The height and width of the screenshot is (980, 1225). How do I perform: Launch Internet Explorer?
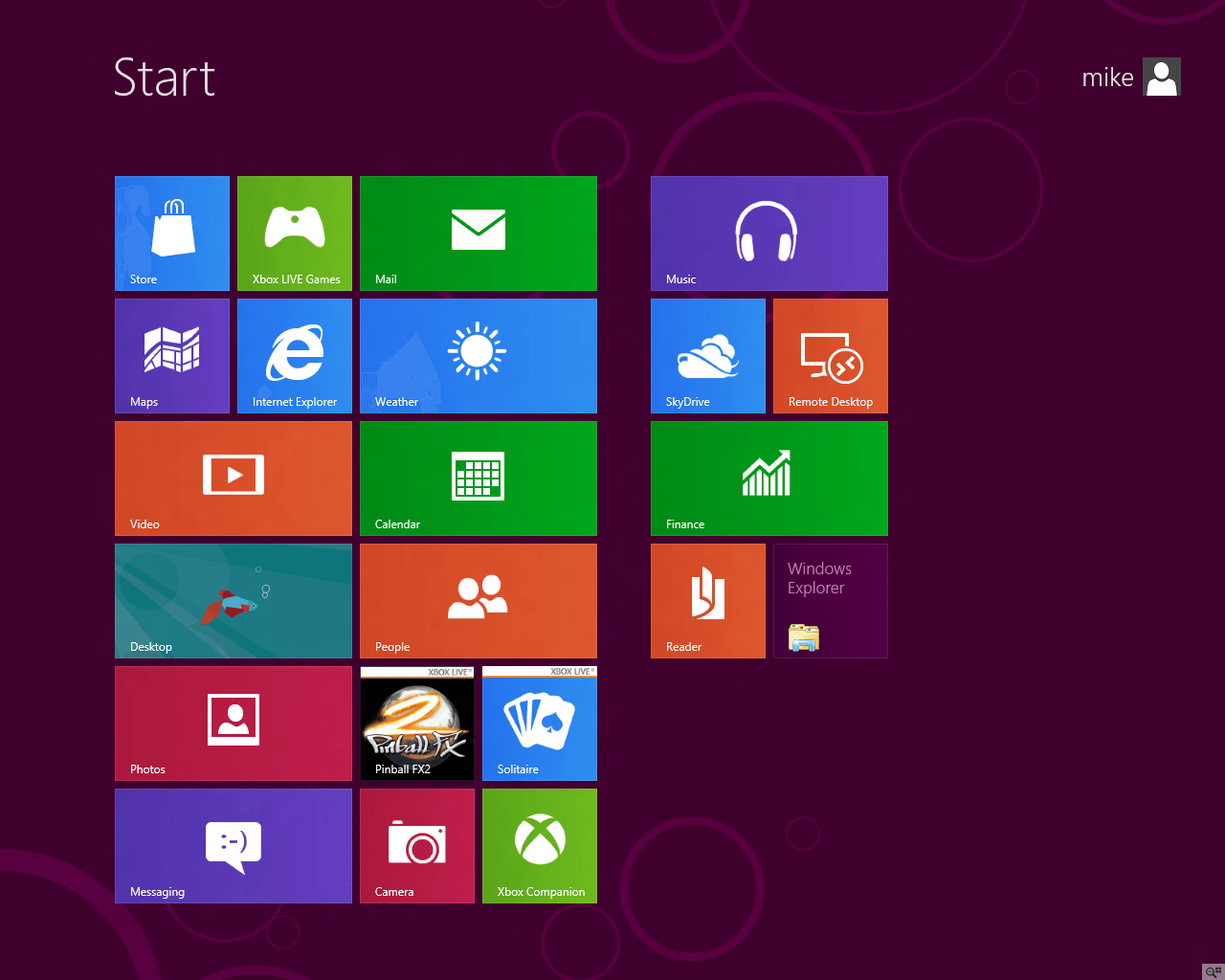[295, 355]
